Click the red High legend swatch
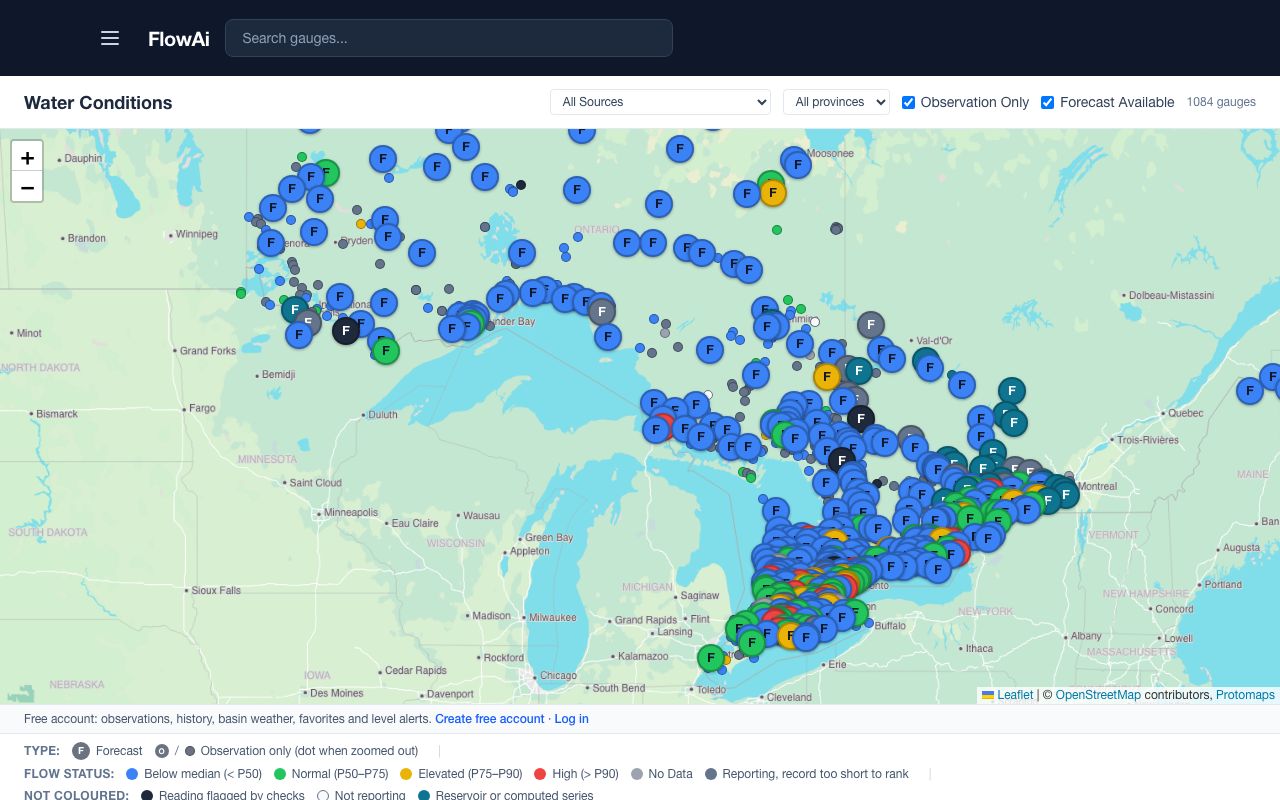The height and width of the screenshot is (800, 1280). pyautogui.click(x=540, y=774)
